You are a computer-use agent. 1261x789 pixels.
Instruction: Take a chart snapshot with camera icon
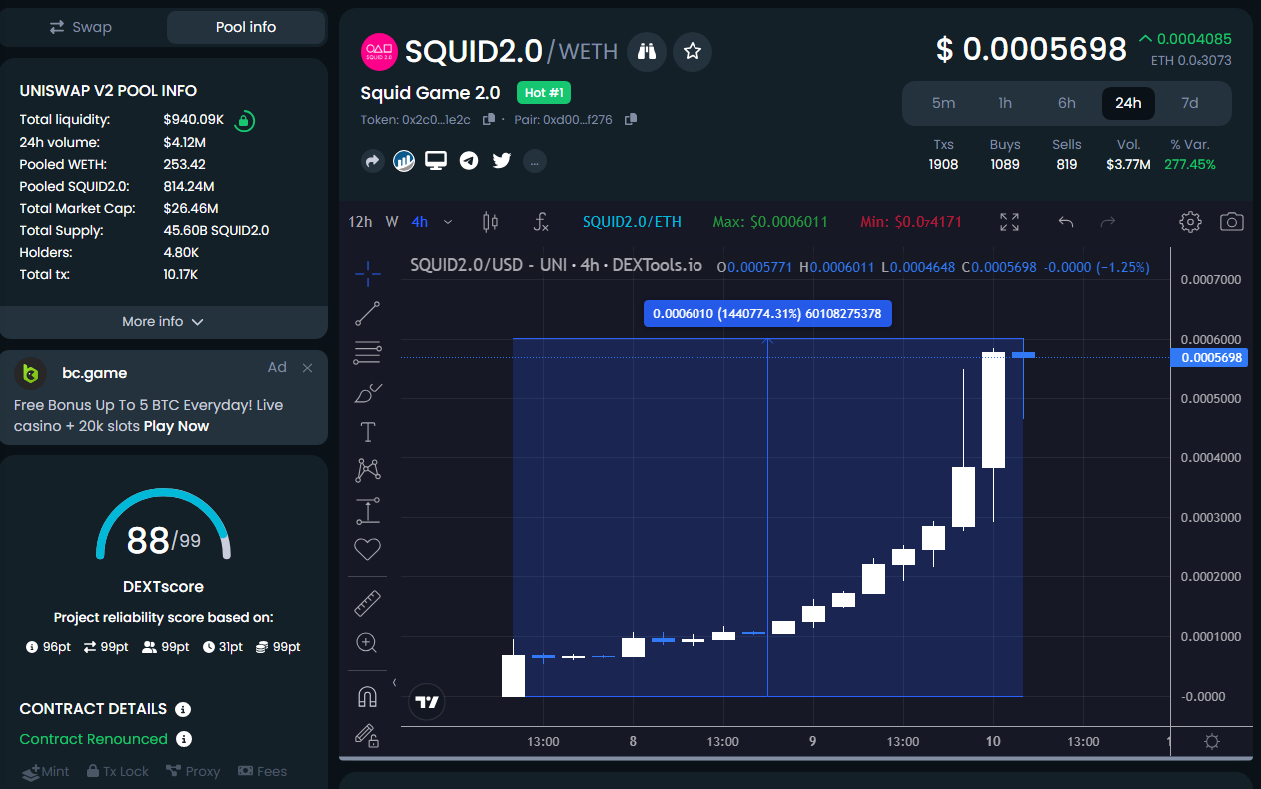[x=1231, y=222]
